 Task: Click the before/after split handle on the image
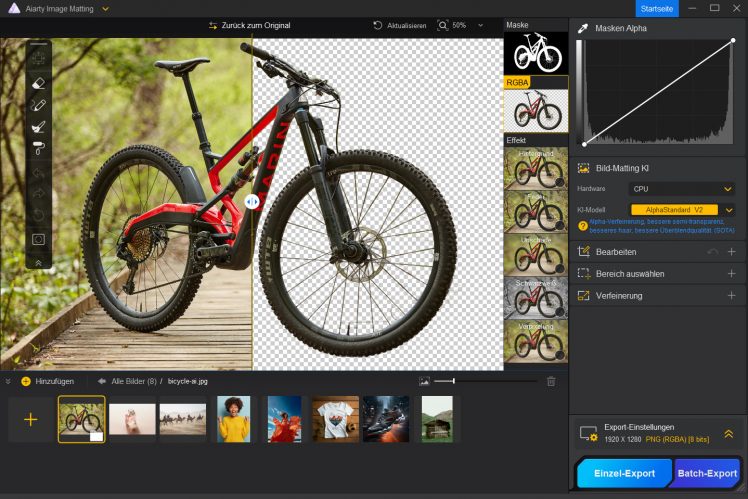[x=252, y=202]
